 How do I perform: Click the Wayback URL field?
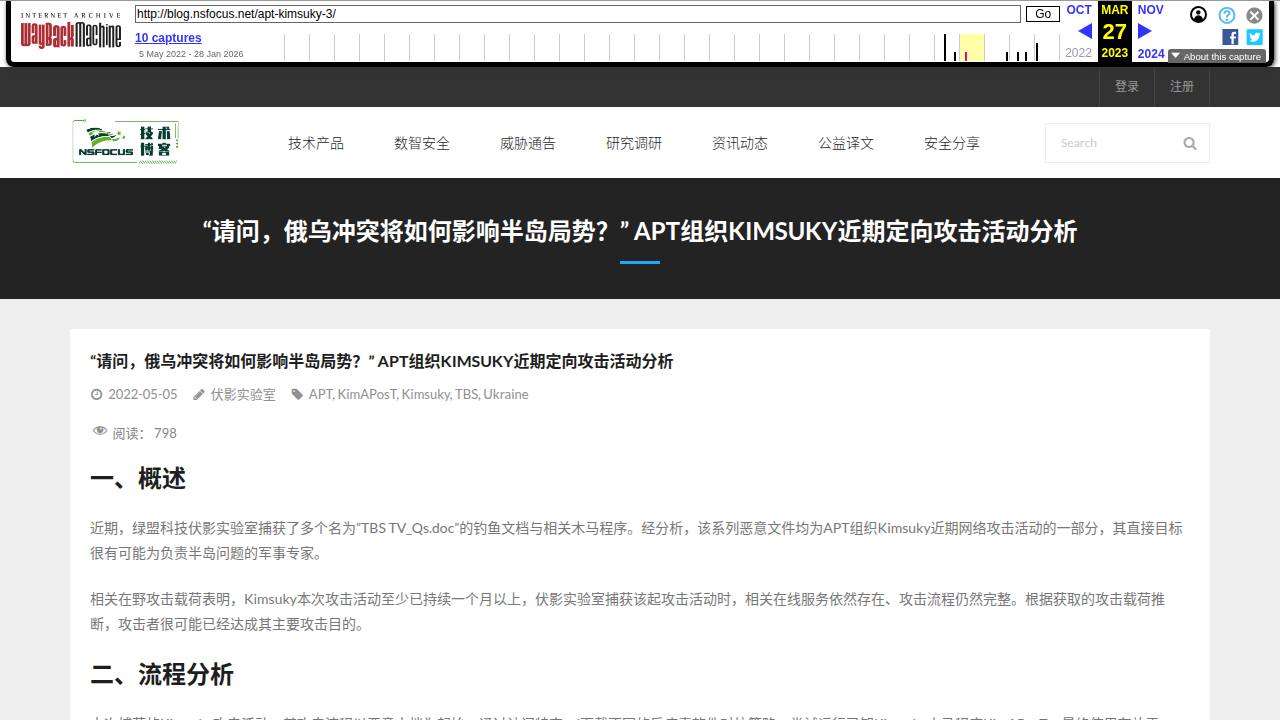click(x=577, y=14)
